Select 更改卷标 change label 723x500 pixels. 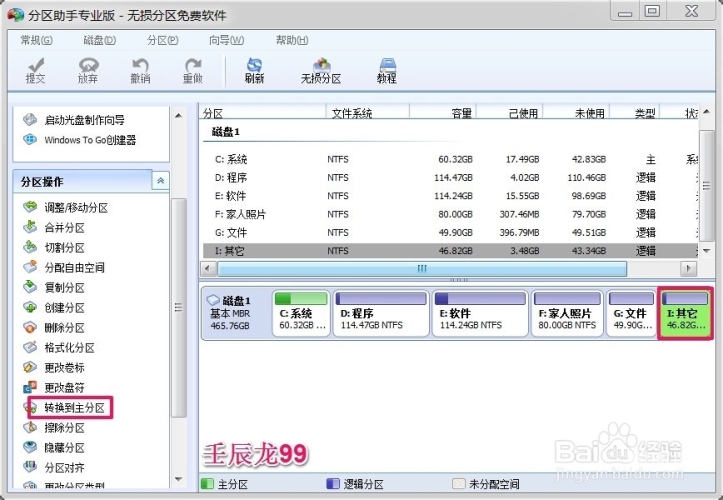(54, 368)
